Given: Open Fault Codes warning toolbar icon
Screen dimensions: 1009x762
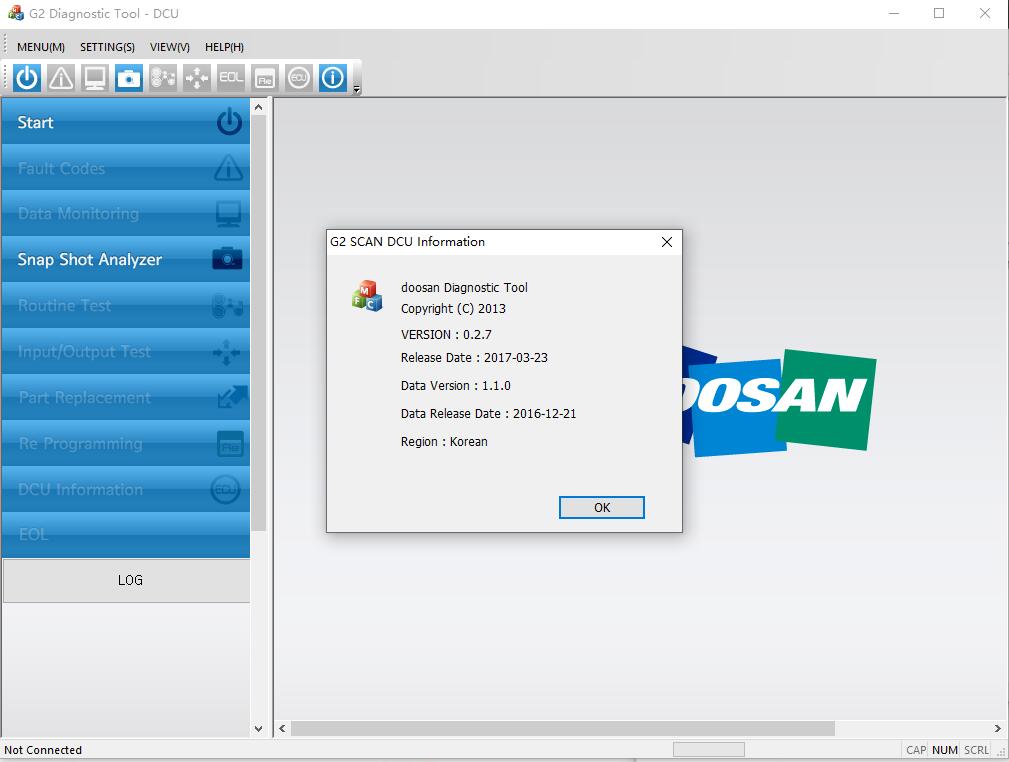Looking at the screenshot, I should [x=61, y=79].
